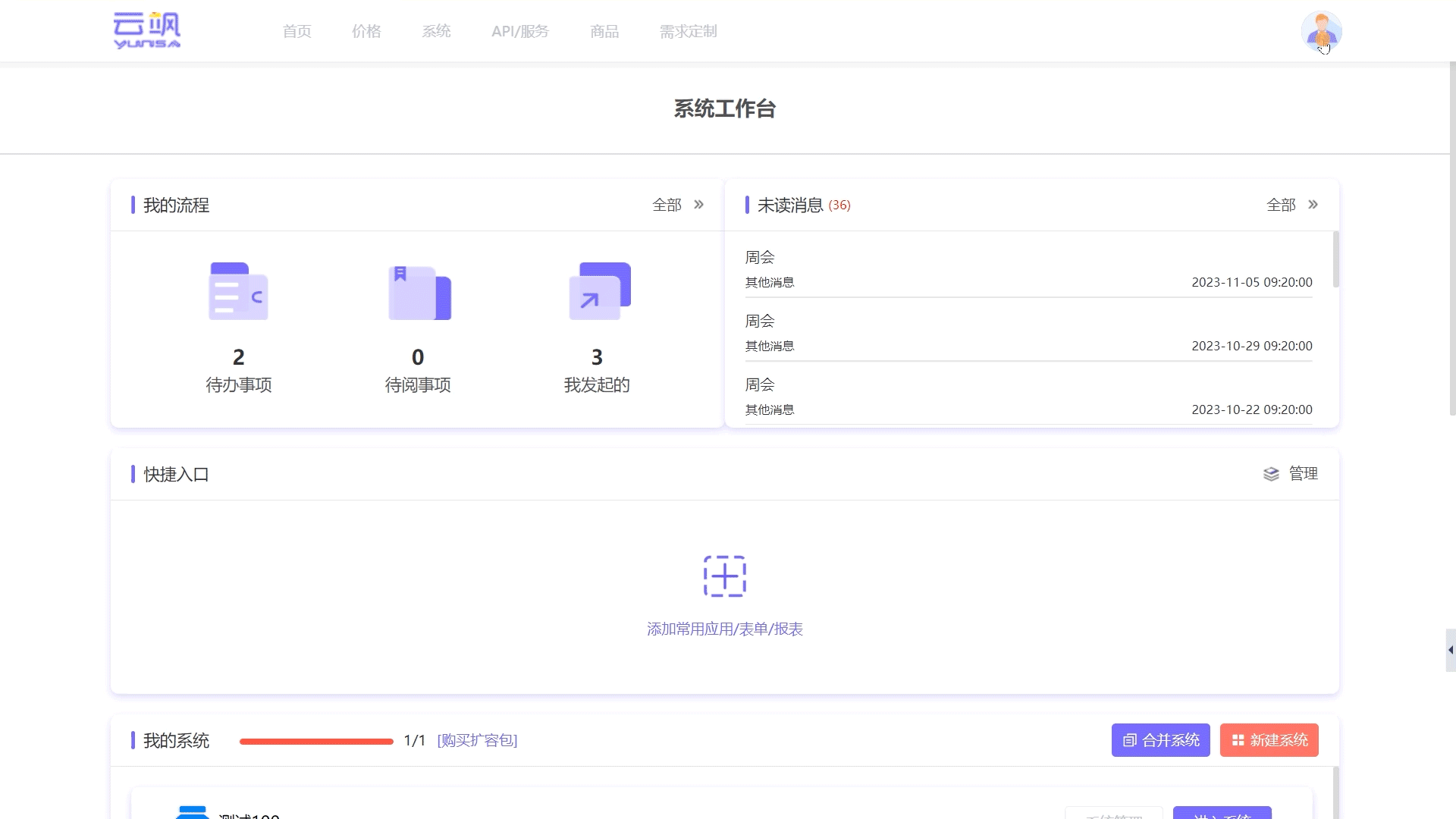Click the unread count (36)

[x=839, y=206]
